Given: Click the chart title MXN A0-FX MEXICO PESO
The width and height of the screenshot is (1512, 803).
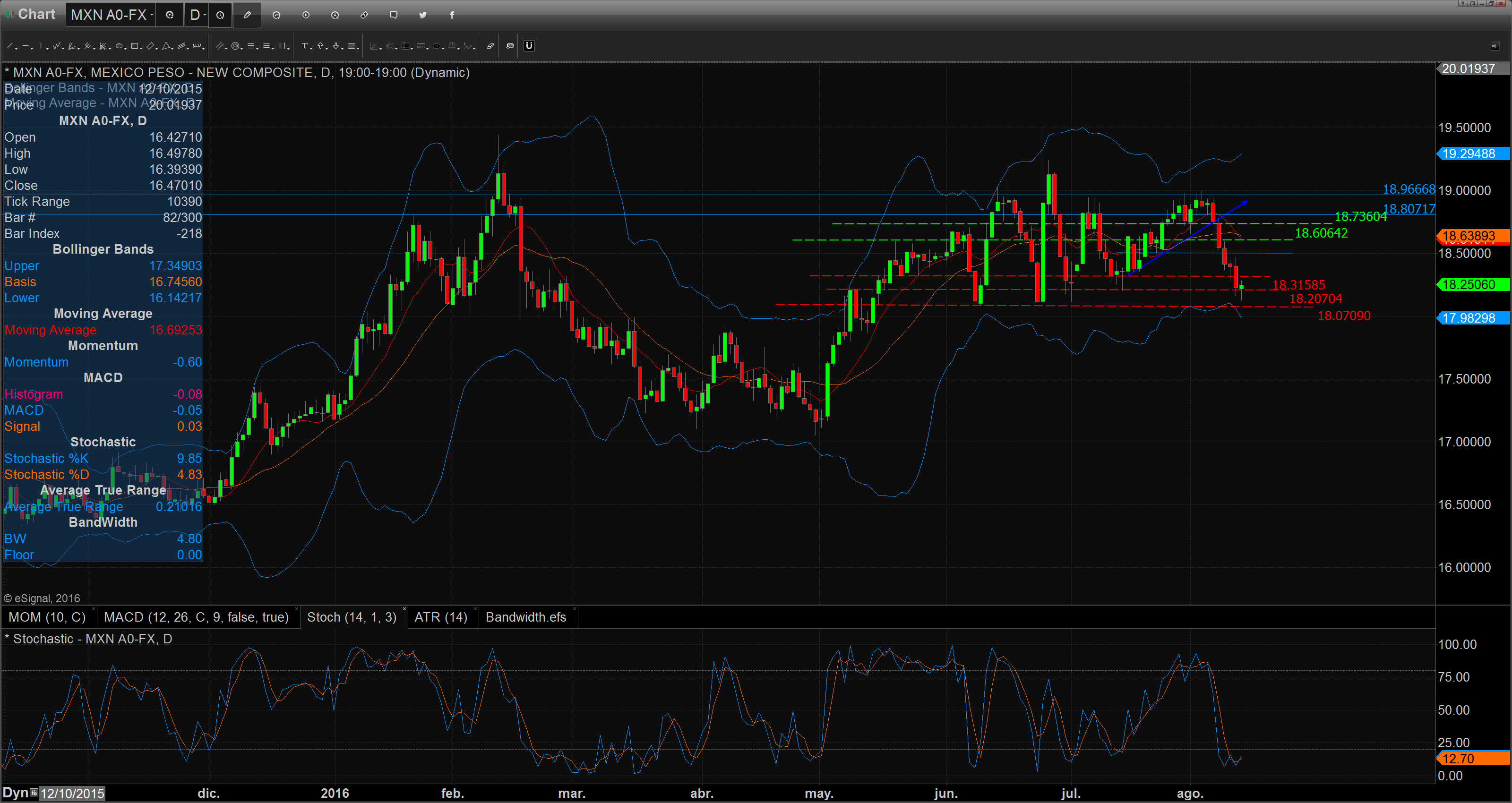Looking at the screenshot, I should 237,72.
